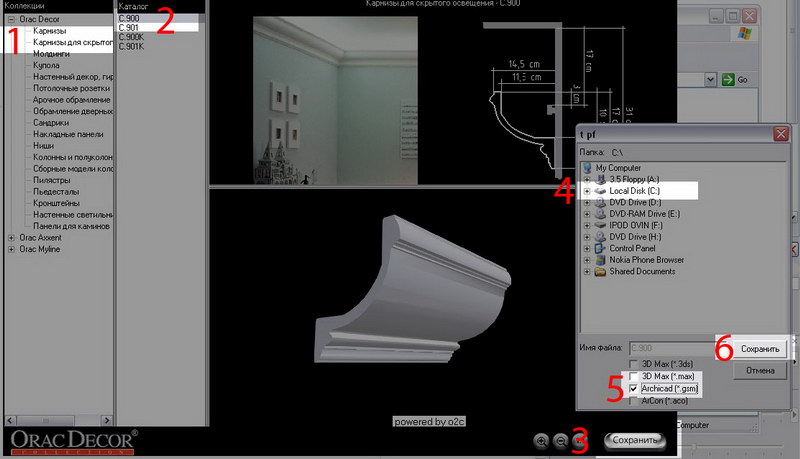Expand Local Disk (C:) in folder tree

[586, 189]
